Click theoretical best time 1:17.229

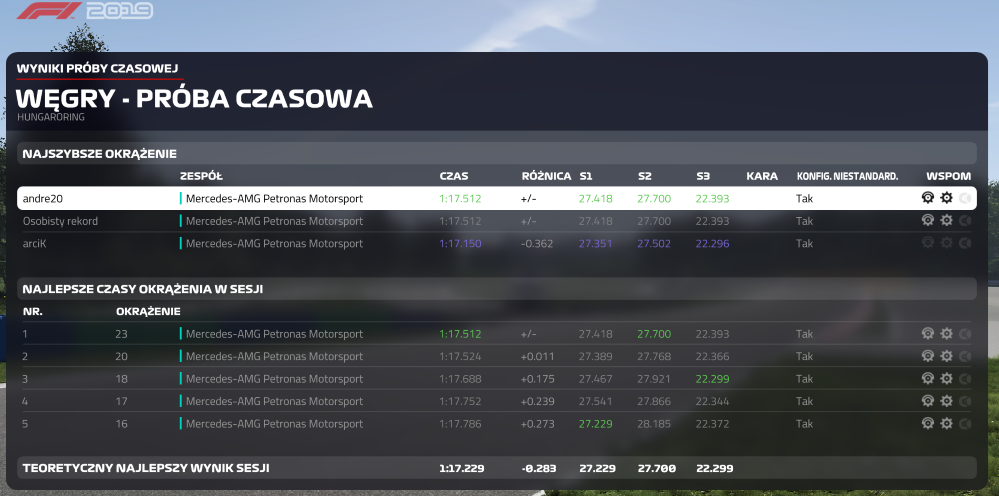(460, 468)
